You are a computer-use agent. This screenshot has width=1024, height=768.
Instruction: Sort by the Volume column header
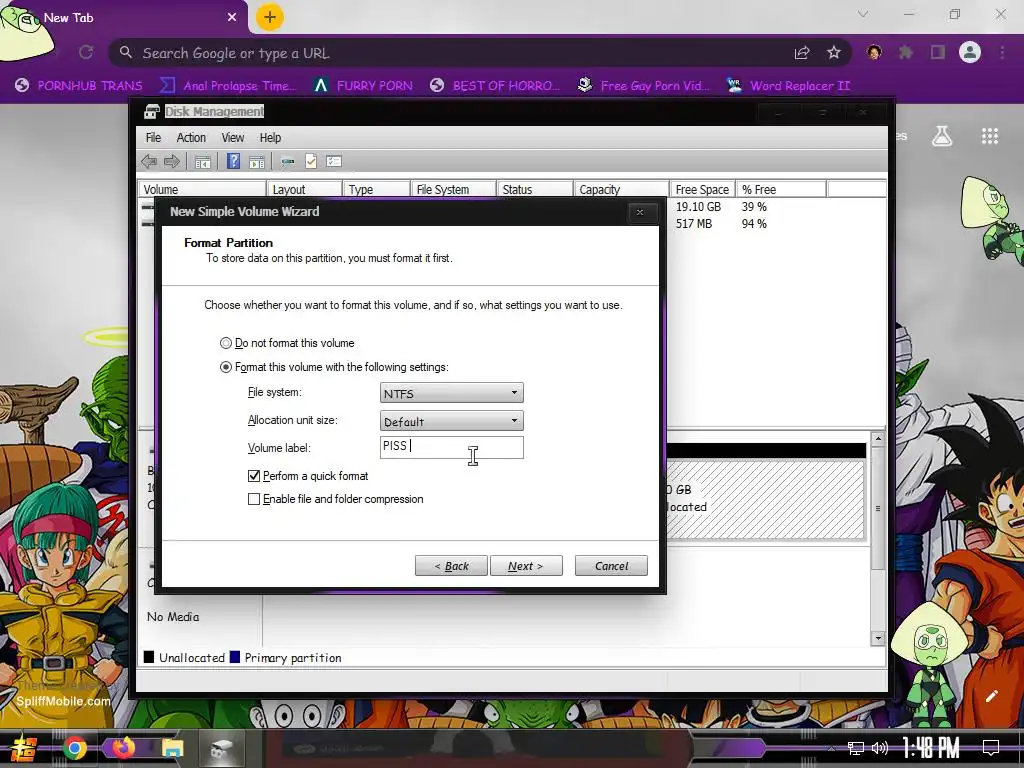pos(202,189)
